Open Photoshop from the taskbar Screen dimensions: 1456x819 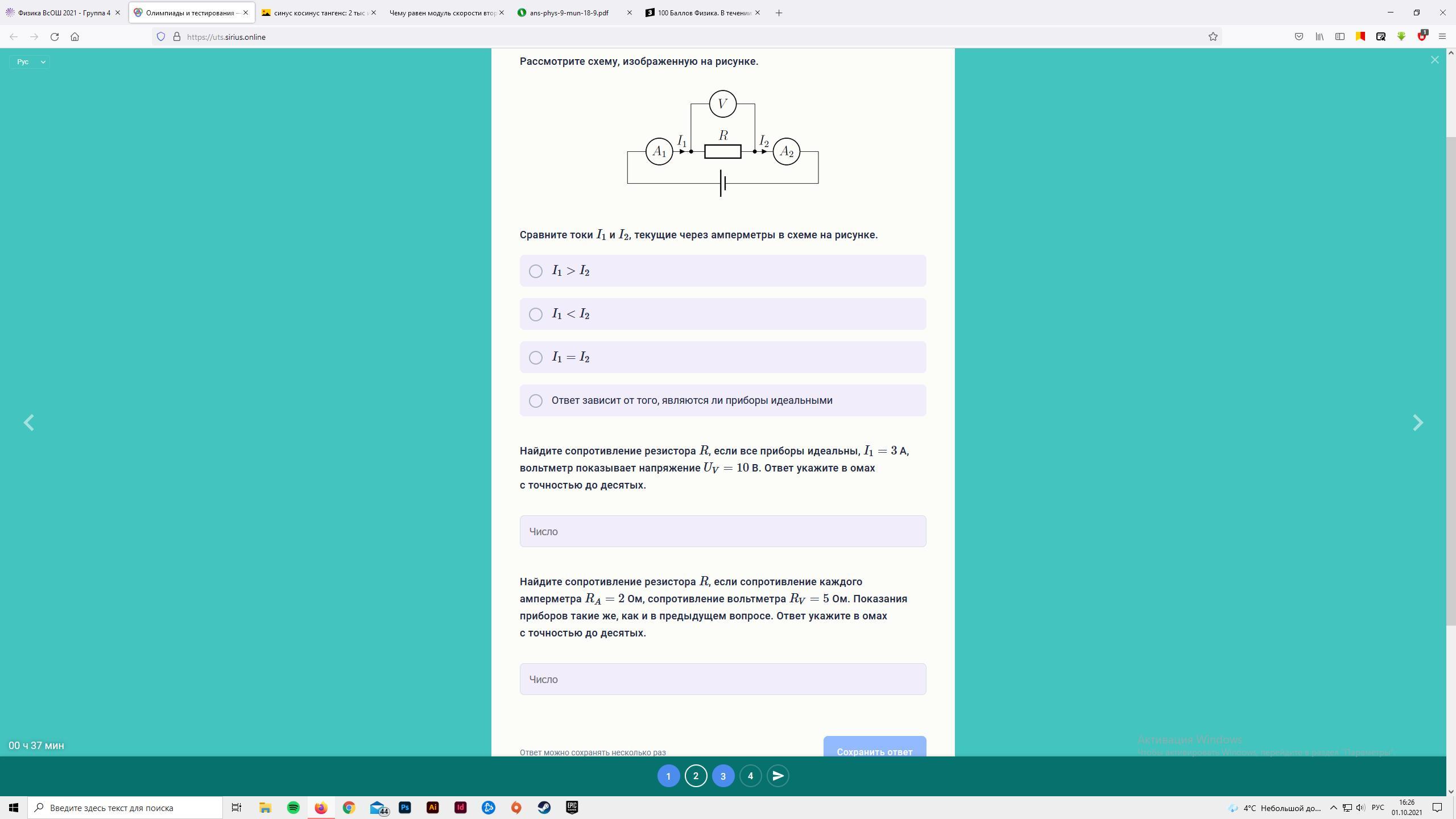(404, 808)
